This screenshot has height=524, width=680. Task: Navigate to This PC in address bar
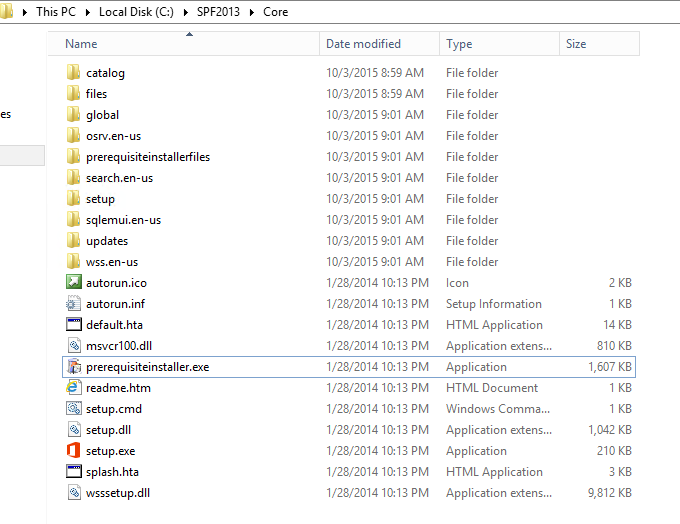coord(56,12)
